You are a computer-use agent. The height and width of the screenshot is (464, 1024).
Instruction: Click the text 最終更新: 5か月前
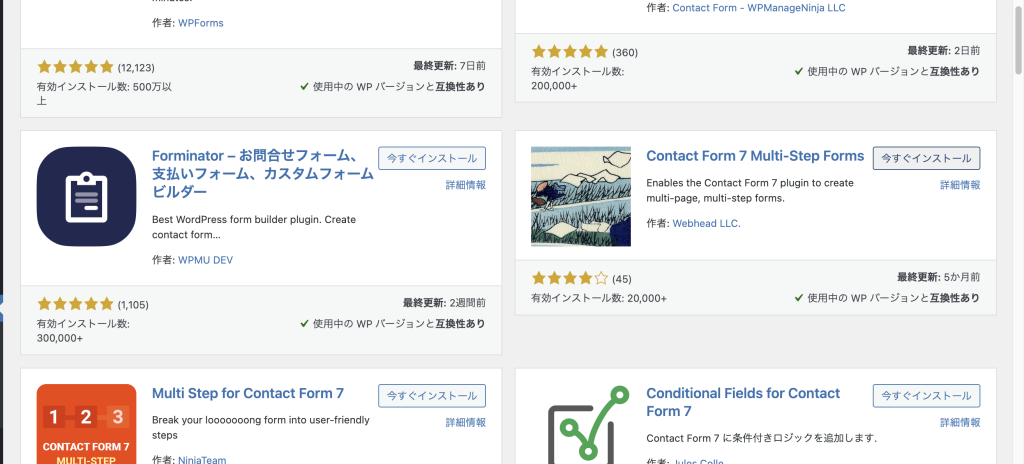[x=938, y=277]
